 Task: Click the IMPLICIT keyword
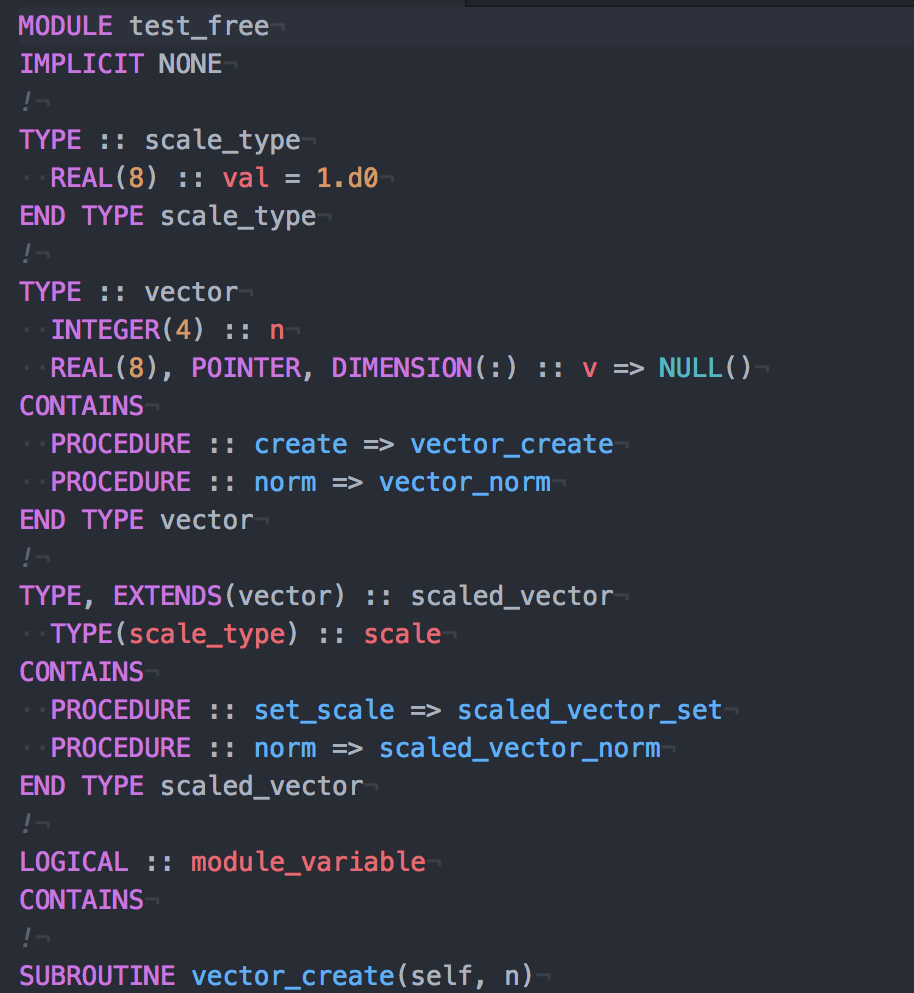[x=82, y=64]
